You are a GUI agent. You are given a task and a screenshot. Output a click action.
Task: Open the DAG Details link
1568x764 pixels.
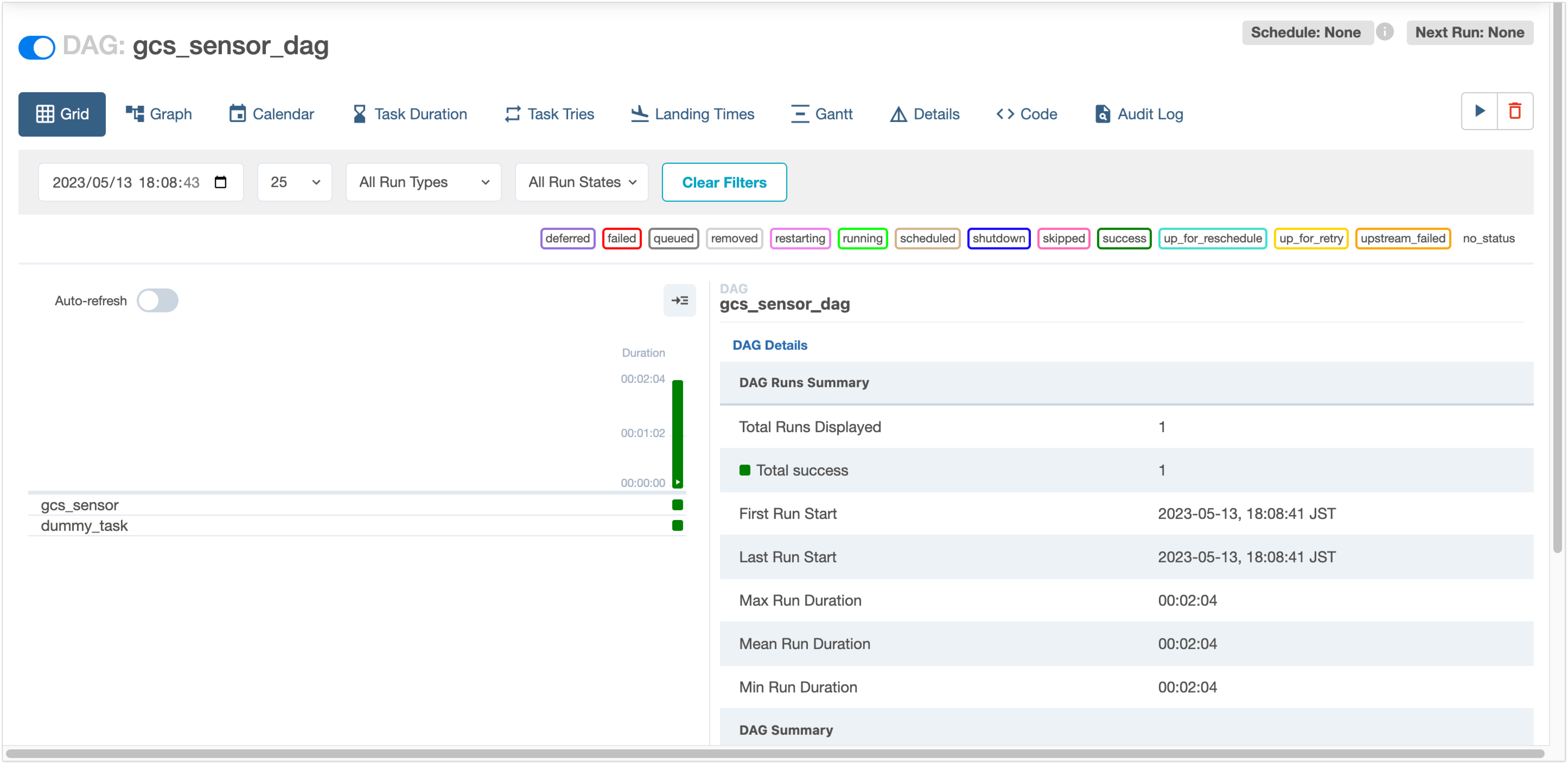coord(770,345)
